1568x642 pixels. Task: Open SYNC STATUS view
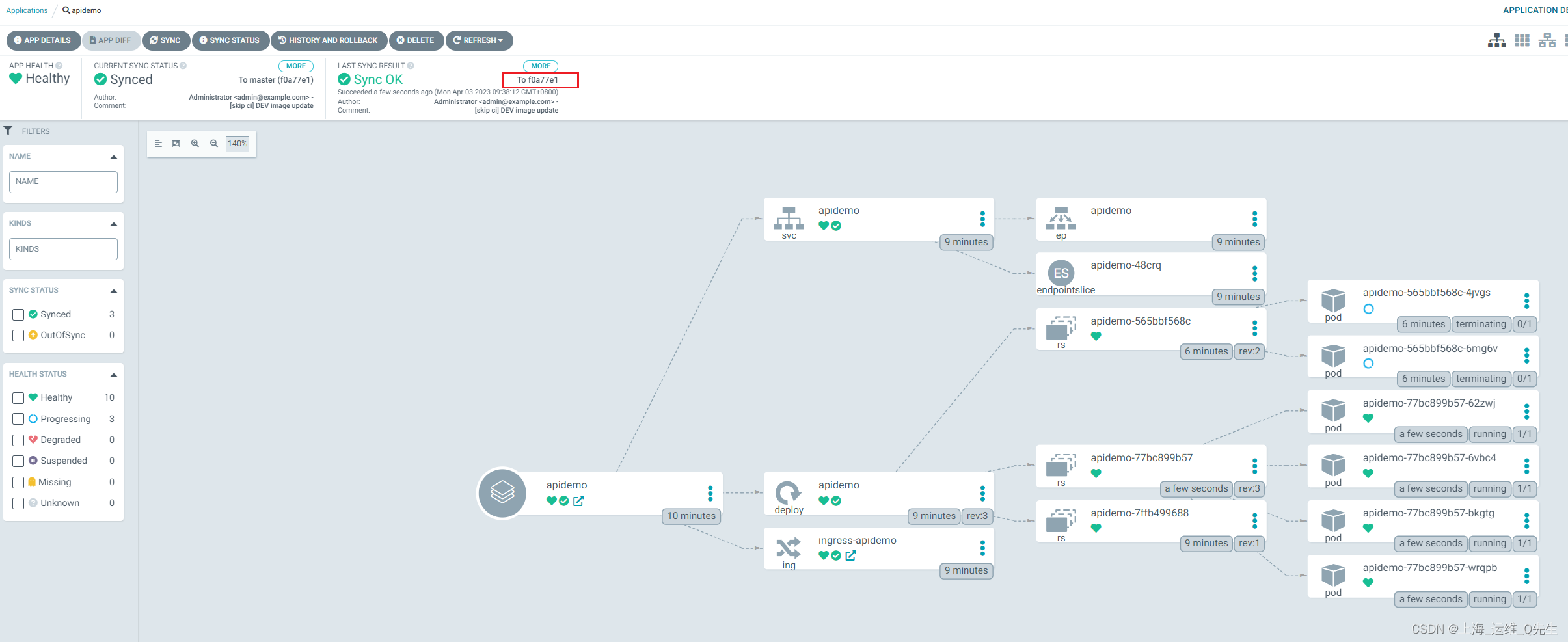click(230, 40)
